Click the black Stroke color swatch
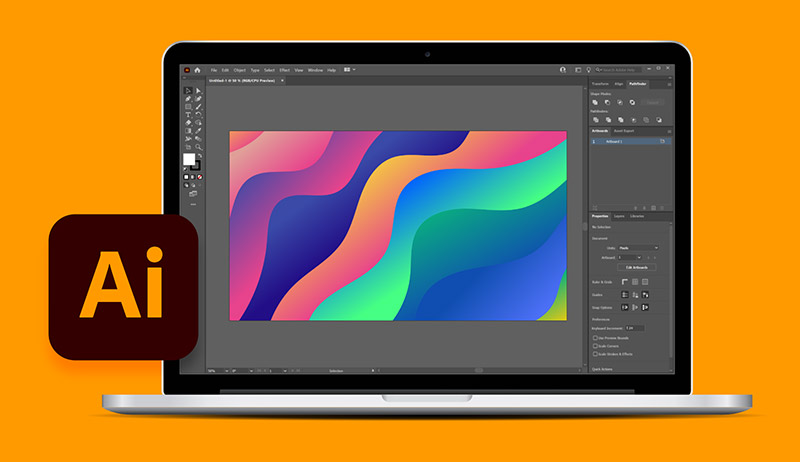Image resolution: width=800 pixels, height=462 pixels. [x=196, y=166]
